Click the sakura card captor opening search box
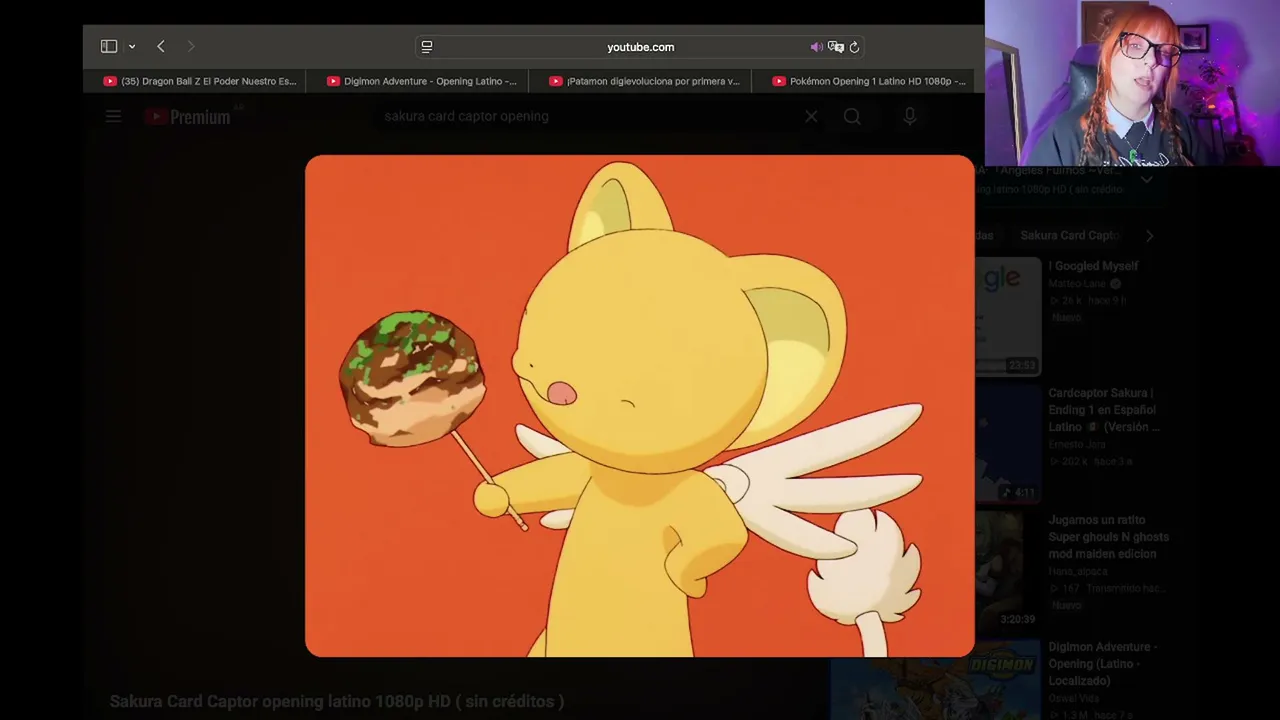 pyautogui.click(x=590, y=116)
